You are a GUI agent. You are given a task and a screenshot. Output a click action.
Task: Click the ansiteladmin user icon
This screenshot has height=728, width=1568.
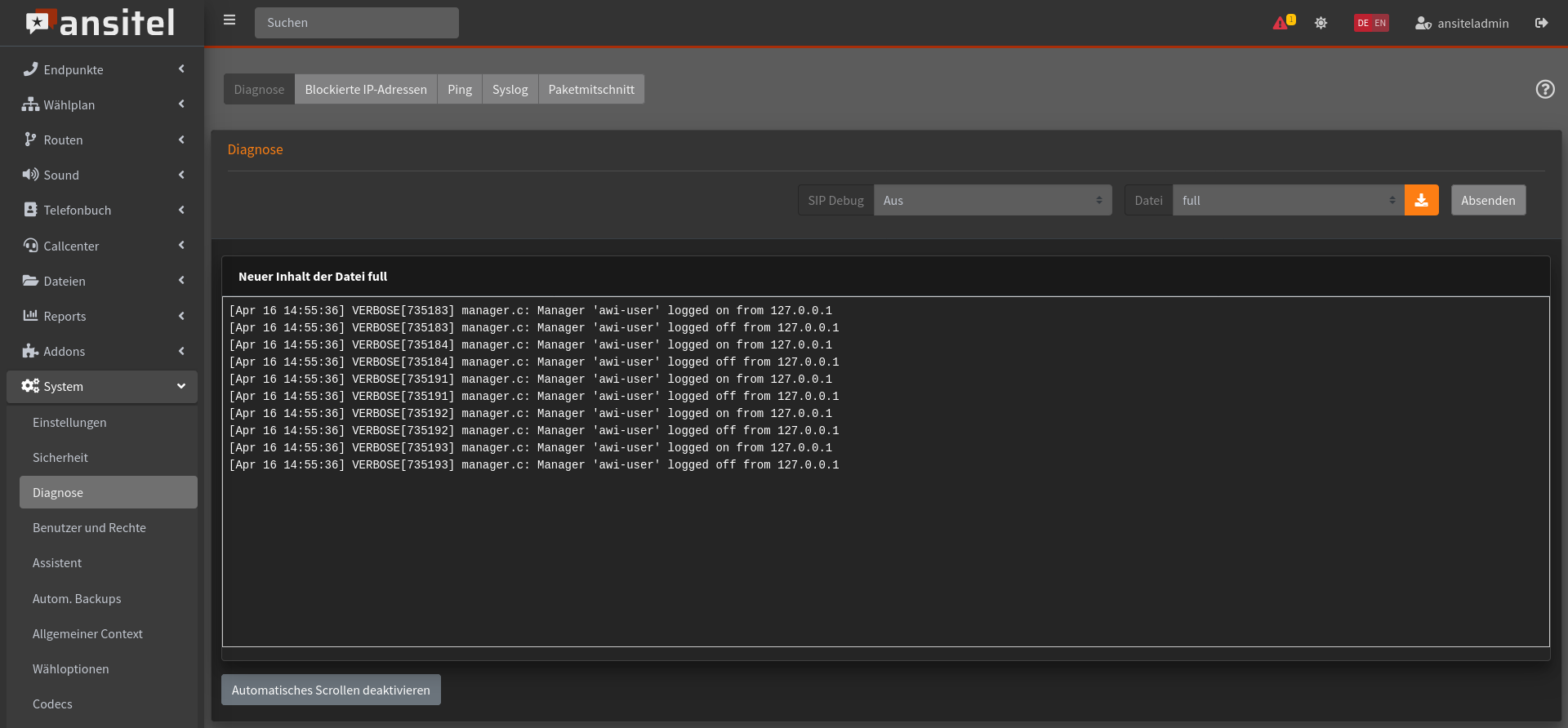click(1423, 23)
